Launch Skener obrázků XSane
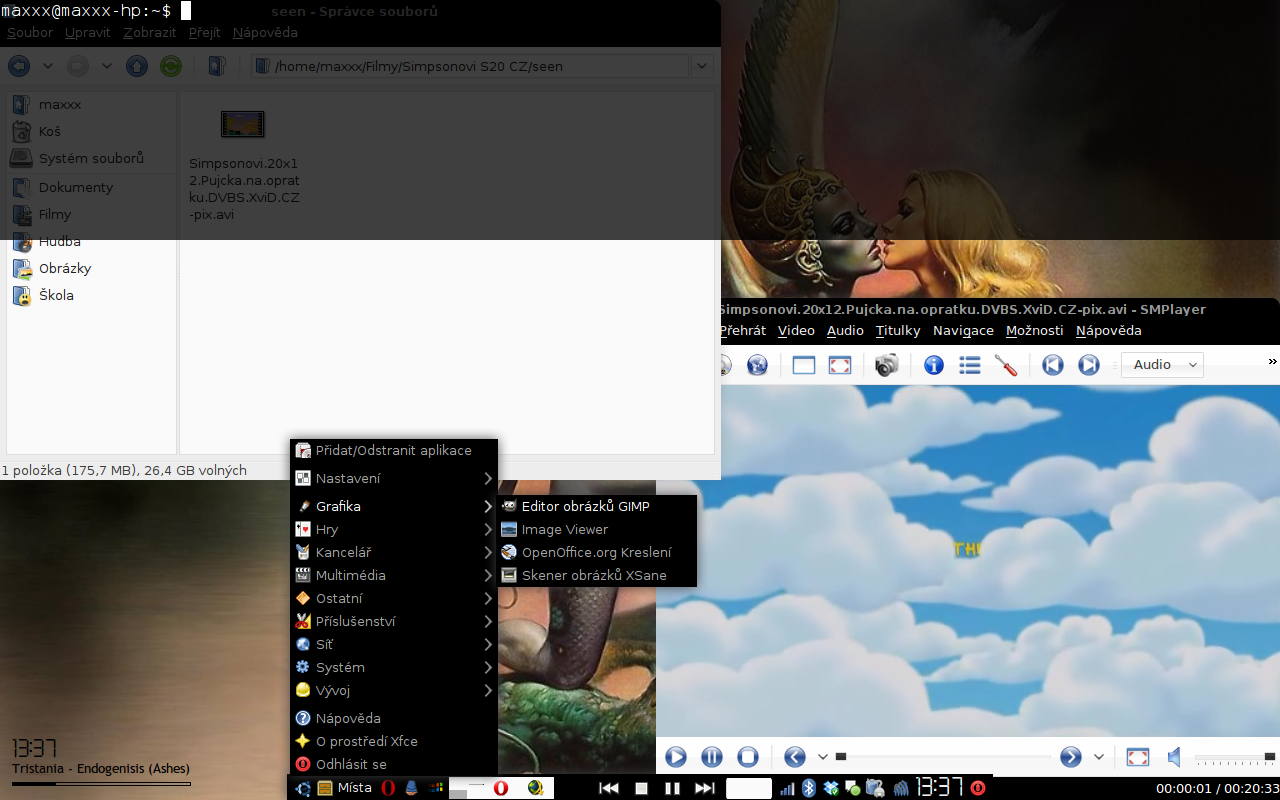The image size is (1280, 800). (x=597, y=575)
